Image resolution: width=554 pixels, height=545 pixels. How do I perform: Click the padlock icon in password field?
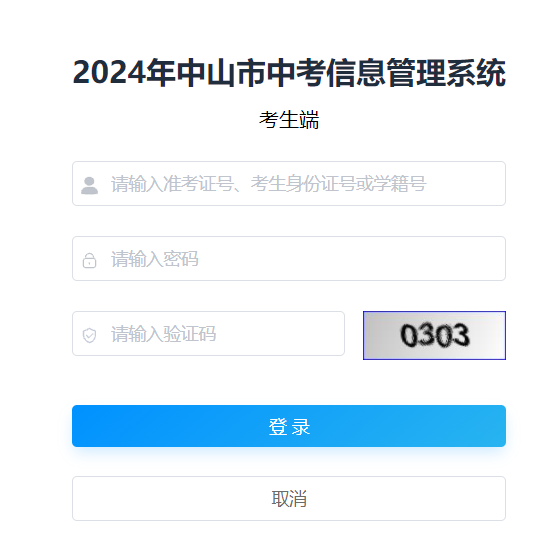click(89, 260)
